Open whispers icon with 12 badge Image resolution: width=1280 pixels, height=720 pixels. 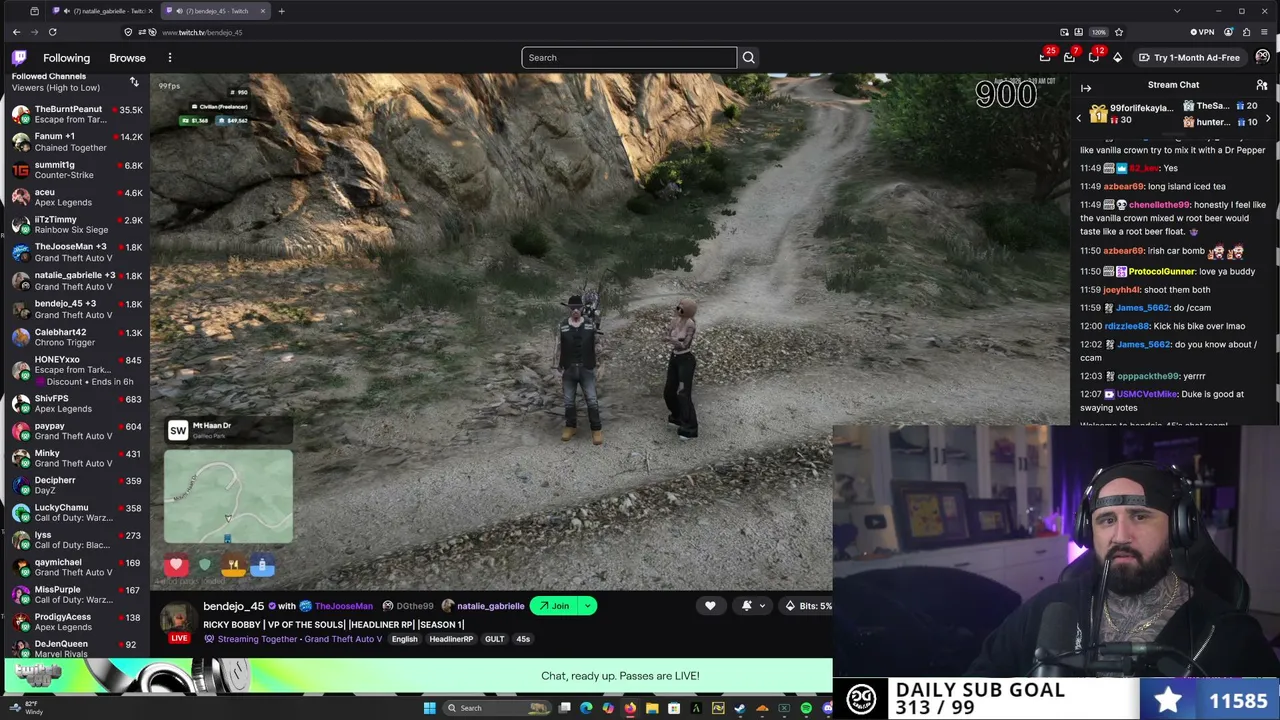1094,57
